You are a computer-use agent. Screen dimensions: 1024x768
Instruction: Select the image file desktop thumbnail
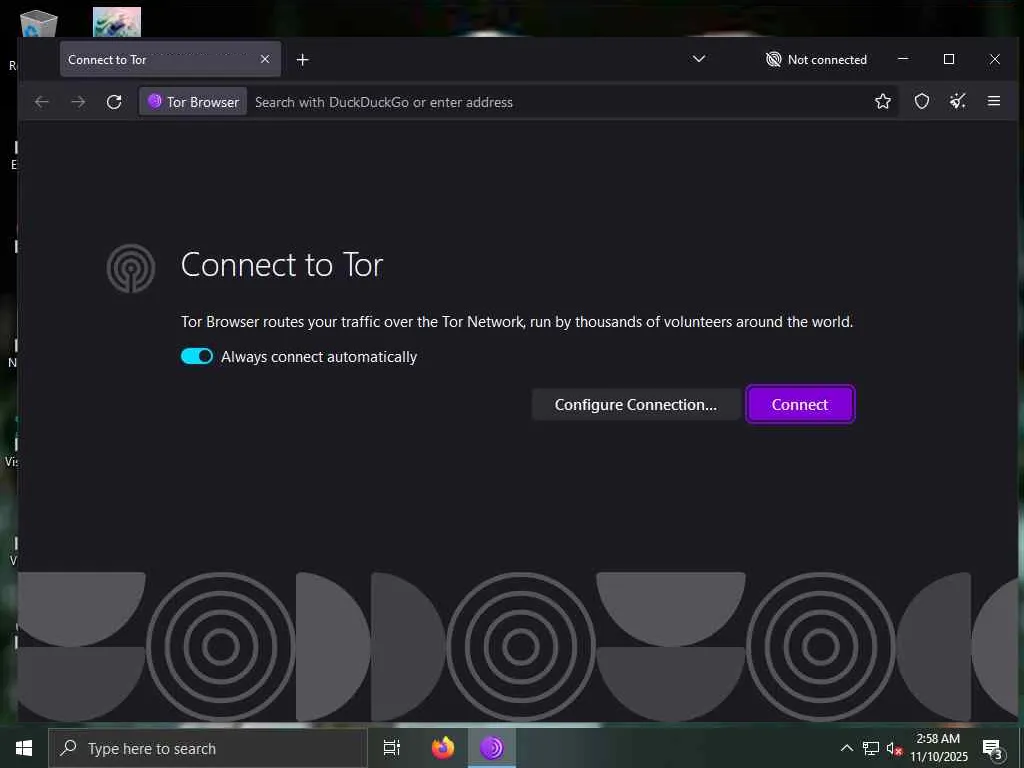pyautogui.click(x=117, y=22)
